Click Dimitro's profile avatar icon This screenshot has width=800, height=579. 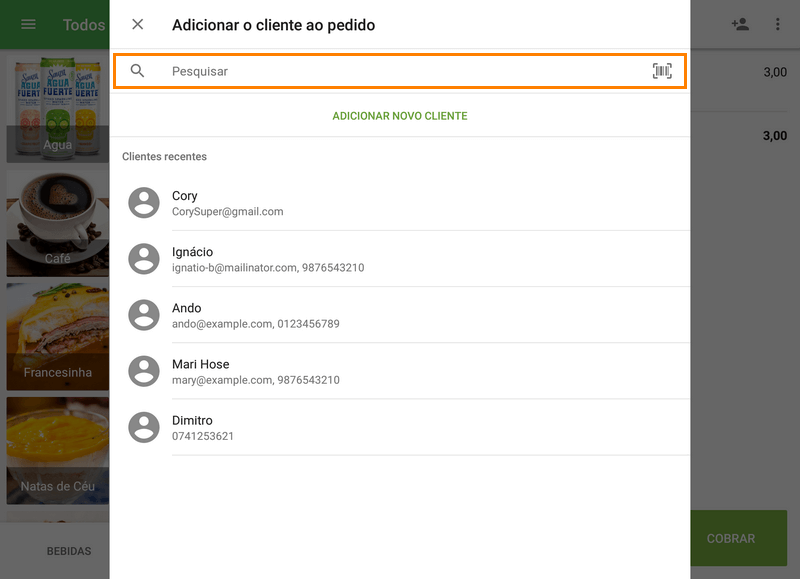coord(143,427)
